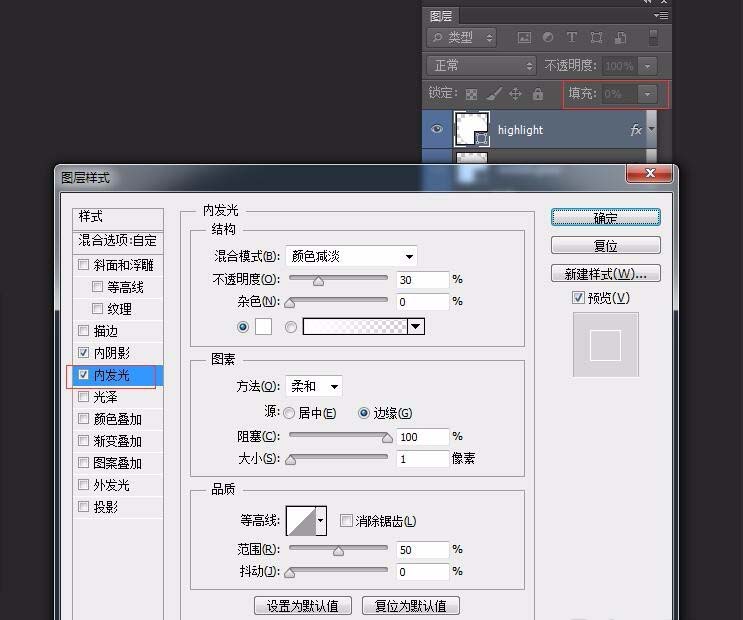The width and height of the screenshot is (743, 620).
Task: Click the shape layer filter icon
Action: coord(596,38)
